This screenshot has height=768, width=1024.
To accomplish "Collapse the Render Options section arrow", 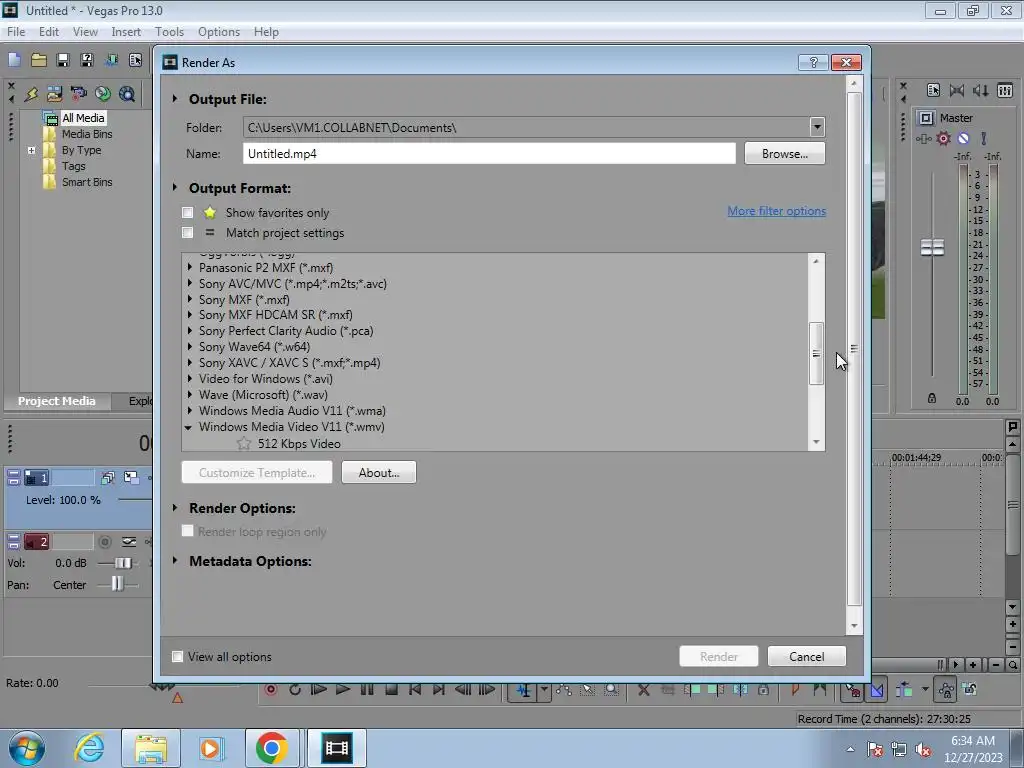I will 175,507.
